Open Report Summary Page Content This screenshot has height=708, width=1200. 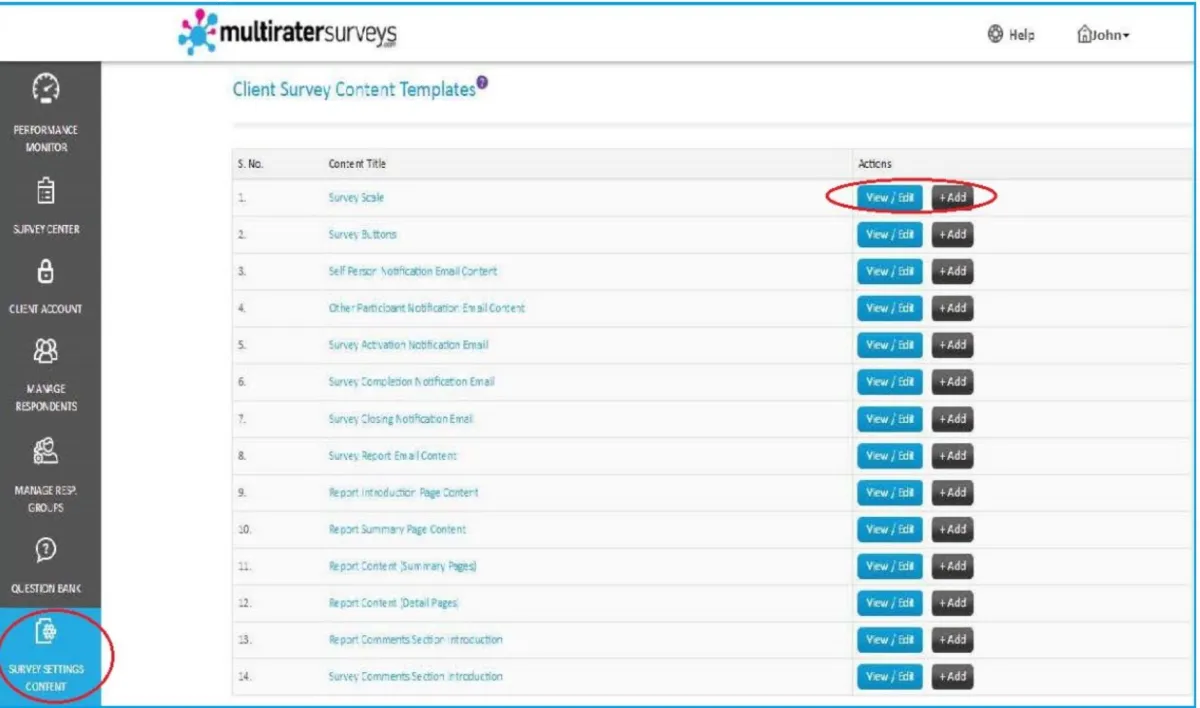tap(397, 529)
